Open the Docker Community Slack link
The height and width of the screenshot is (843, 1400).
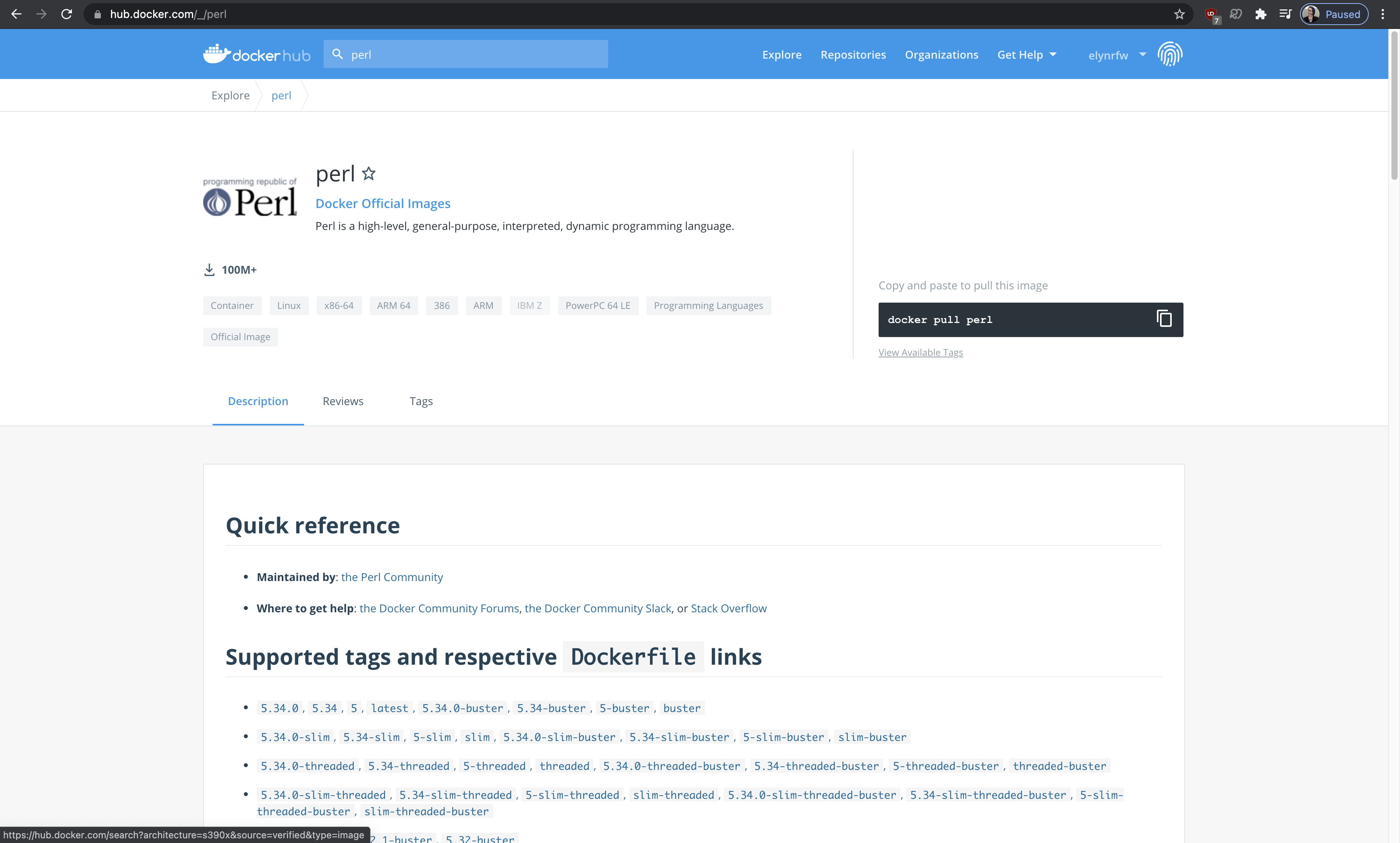tap(598, 608)
